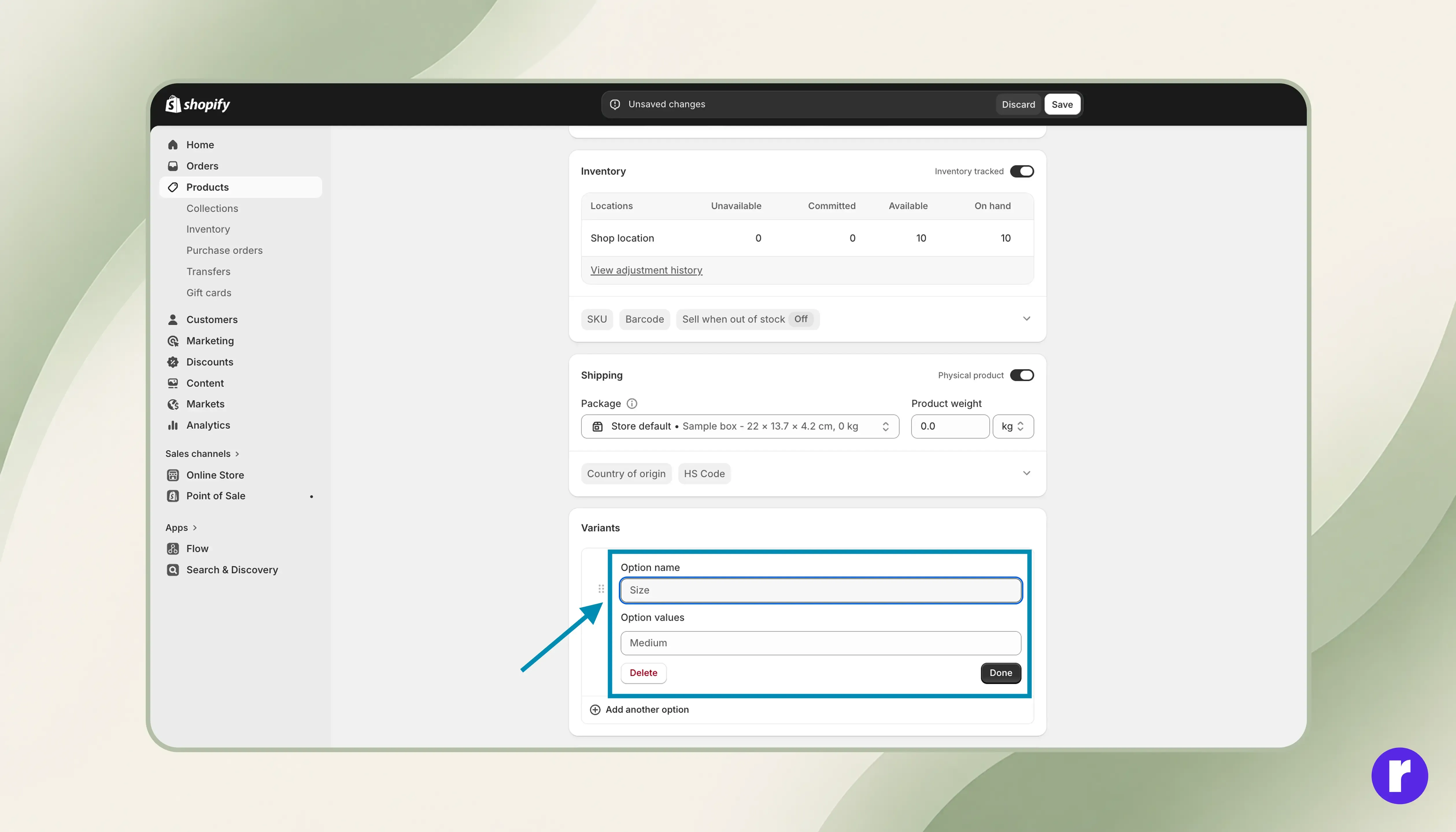Toggle the Inventory tracked switch
This screenshot has width=1456, height=832.
pos(1021,172)
